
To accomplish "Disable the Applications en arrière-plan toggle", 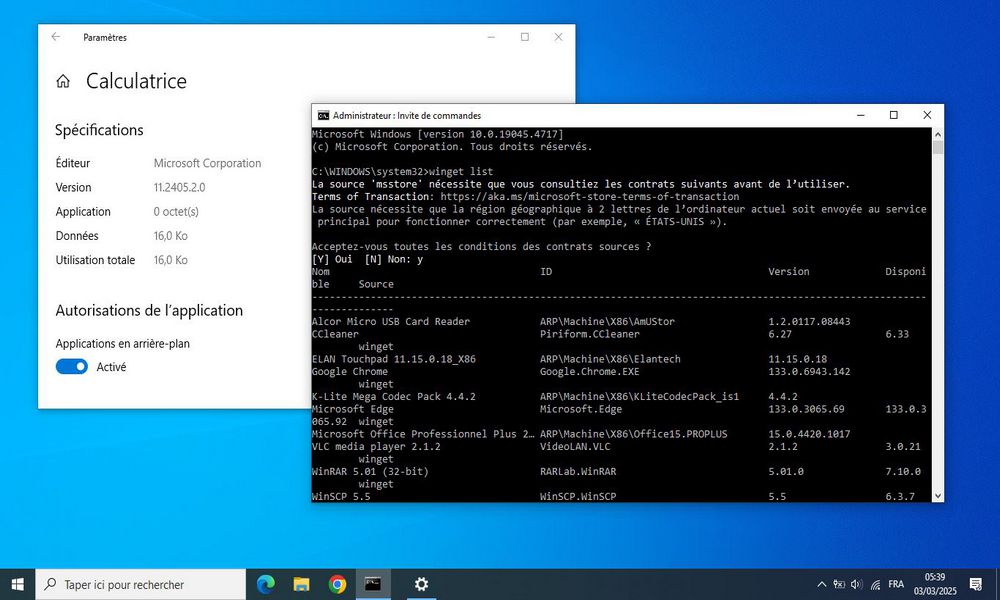I will point(71,367).
